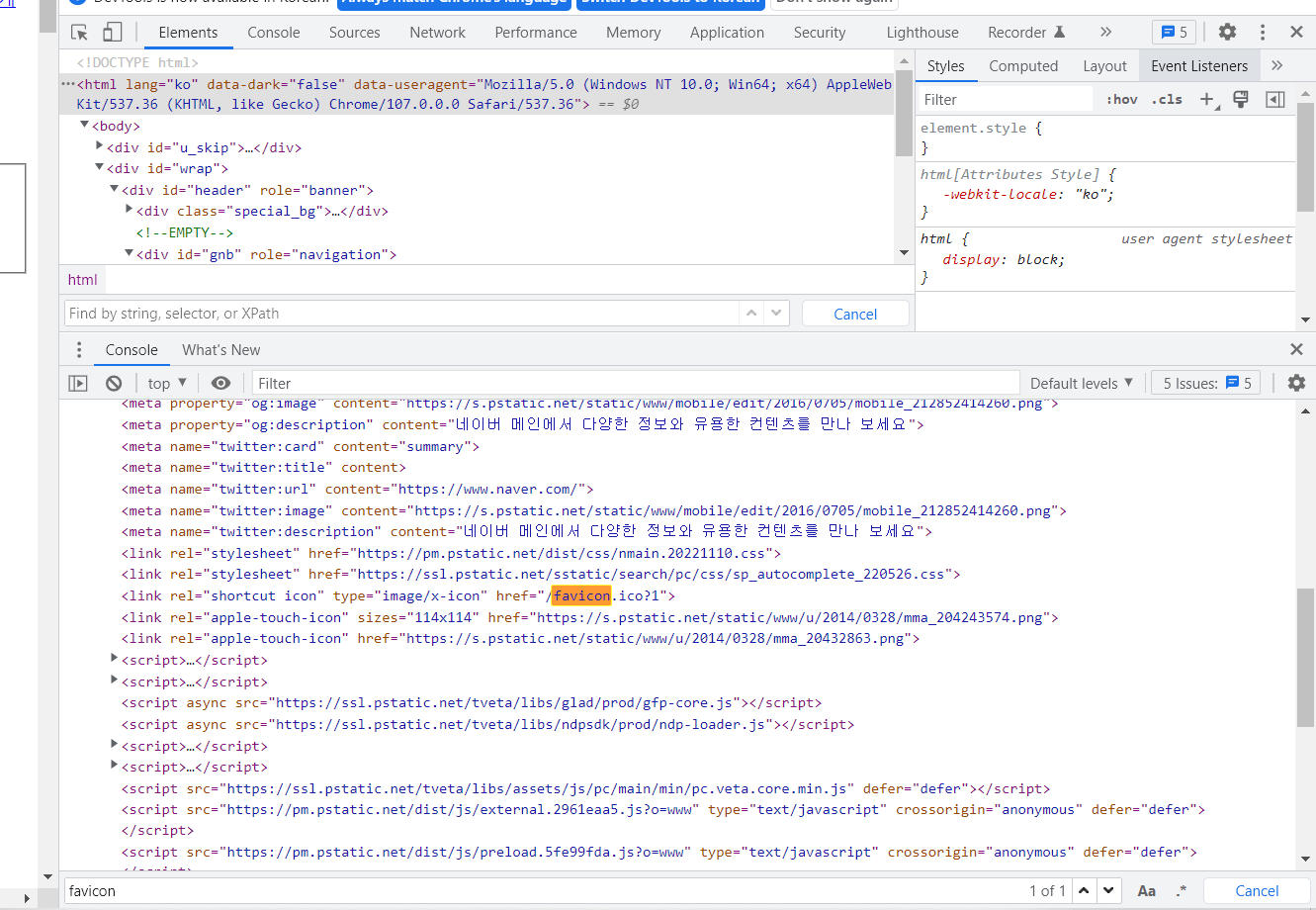Open the What's New drawer tab
This screenshot has width=1316, height=910.
click(220, 349)
